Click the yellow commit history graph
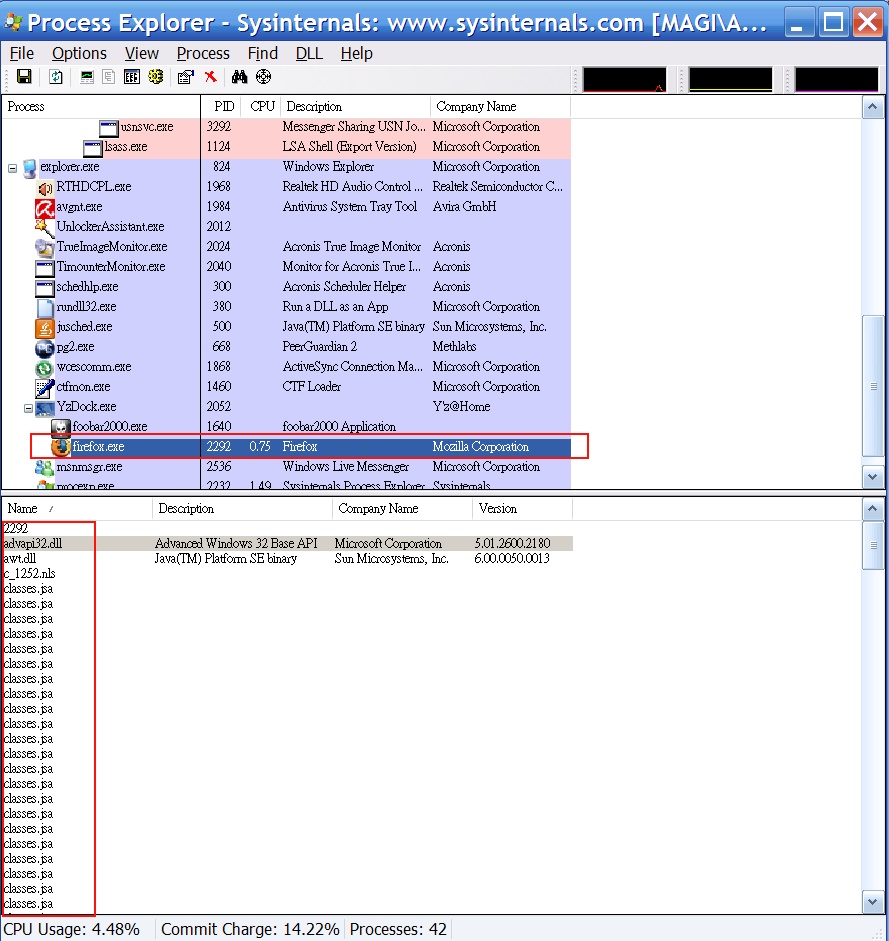The height and width of the screenshot is (941, 889). pyautogui.click(x=731, y=79)
